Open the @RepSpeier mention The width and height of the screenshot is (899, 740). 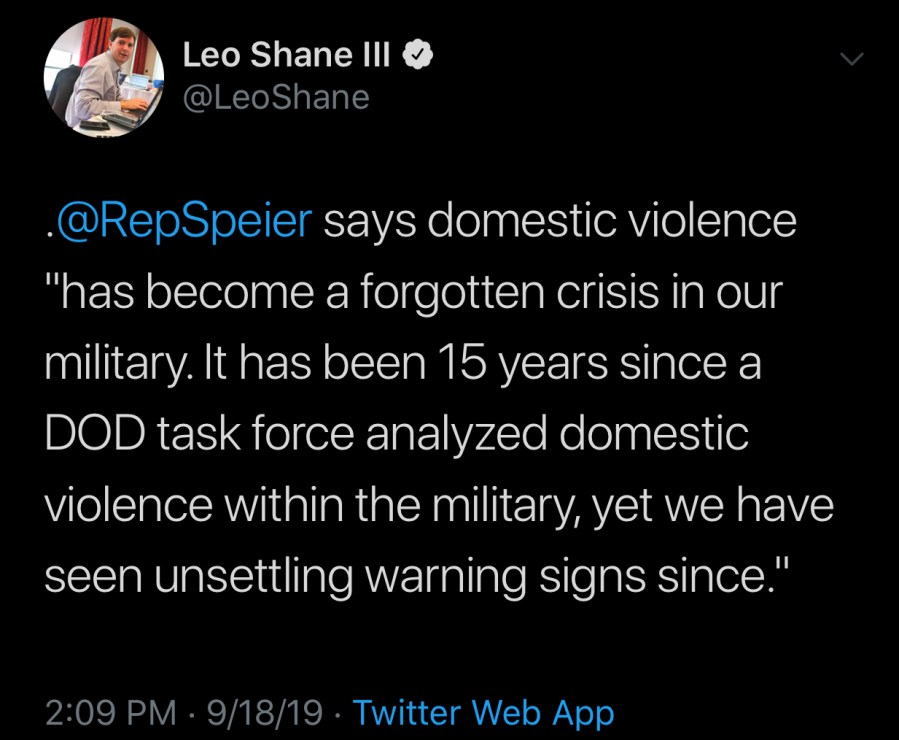click(x=185, y=222)
